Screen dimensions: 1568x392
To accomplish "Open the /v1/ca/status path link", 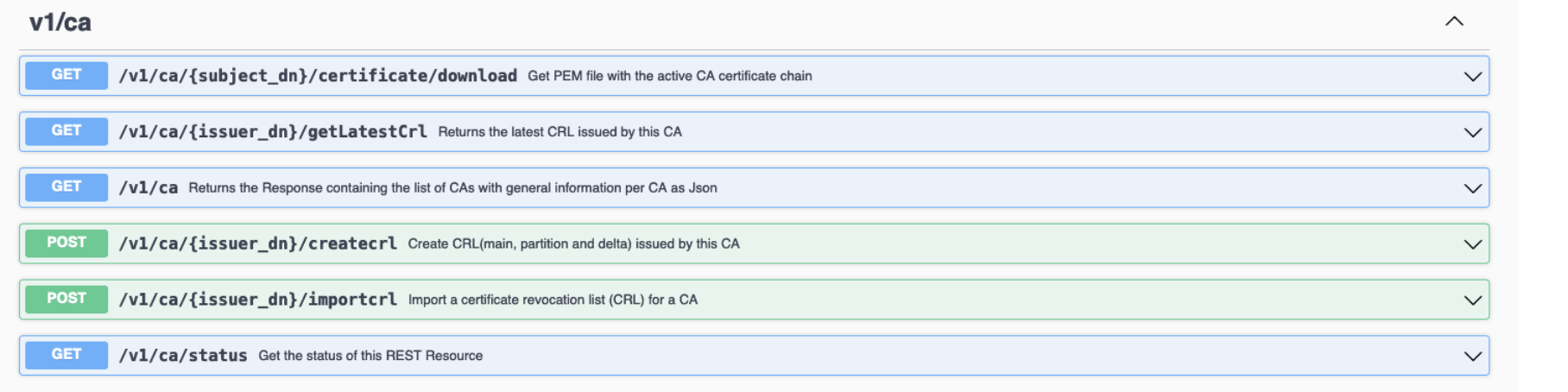I will pos(183,356).
